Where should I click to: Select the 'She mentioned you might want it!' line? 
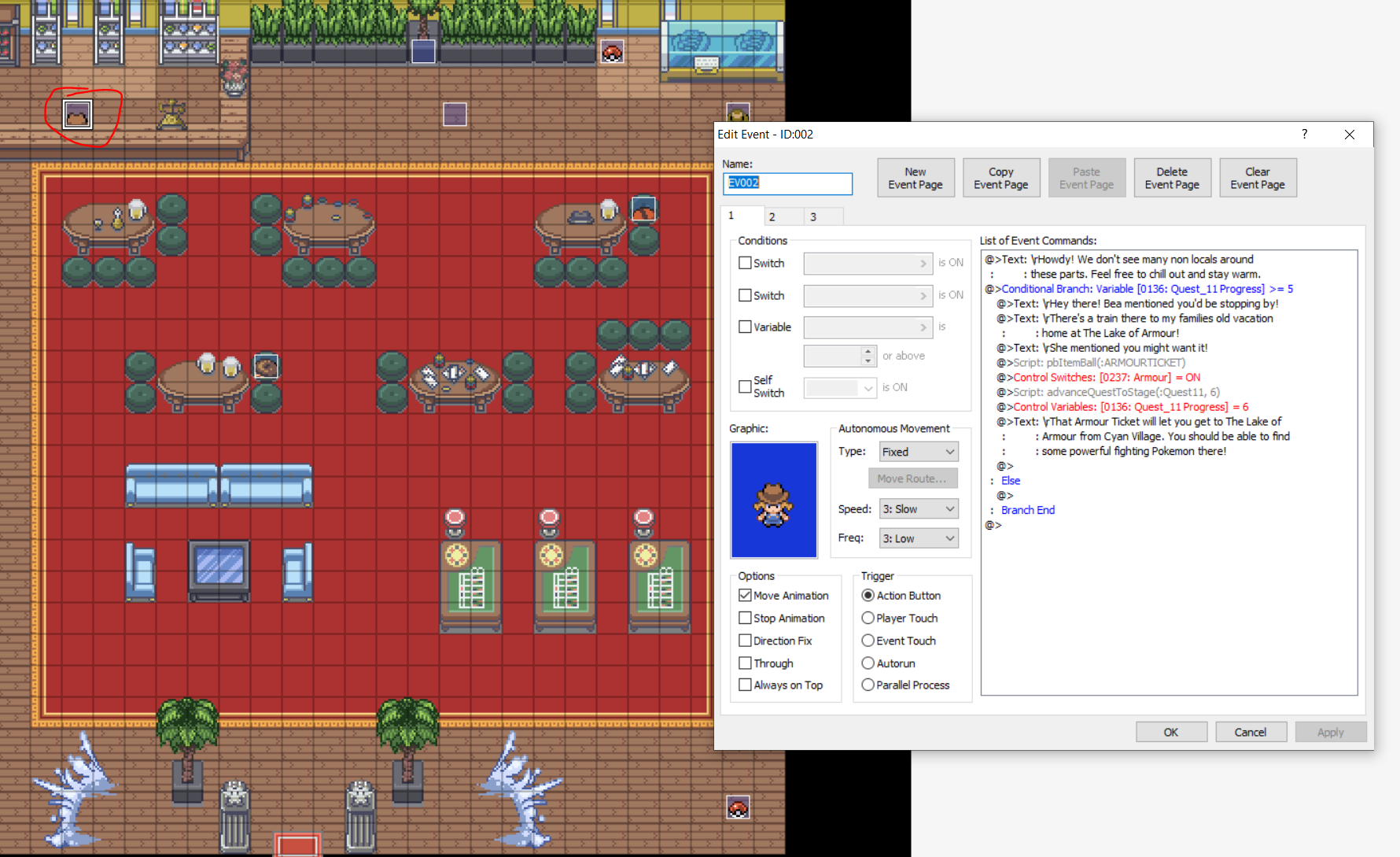point(1102,348)
